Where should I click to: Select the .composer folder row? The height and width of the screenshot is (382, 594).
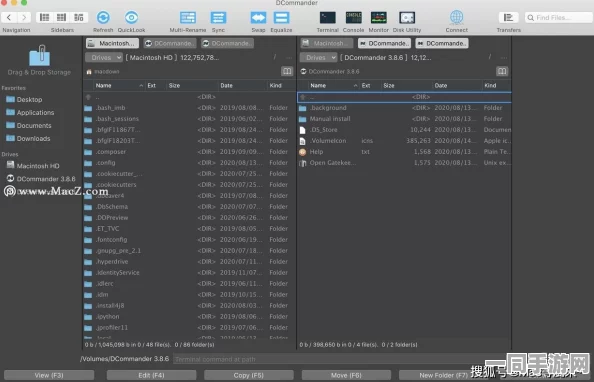(x=189, y=152)
